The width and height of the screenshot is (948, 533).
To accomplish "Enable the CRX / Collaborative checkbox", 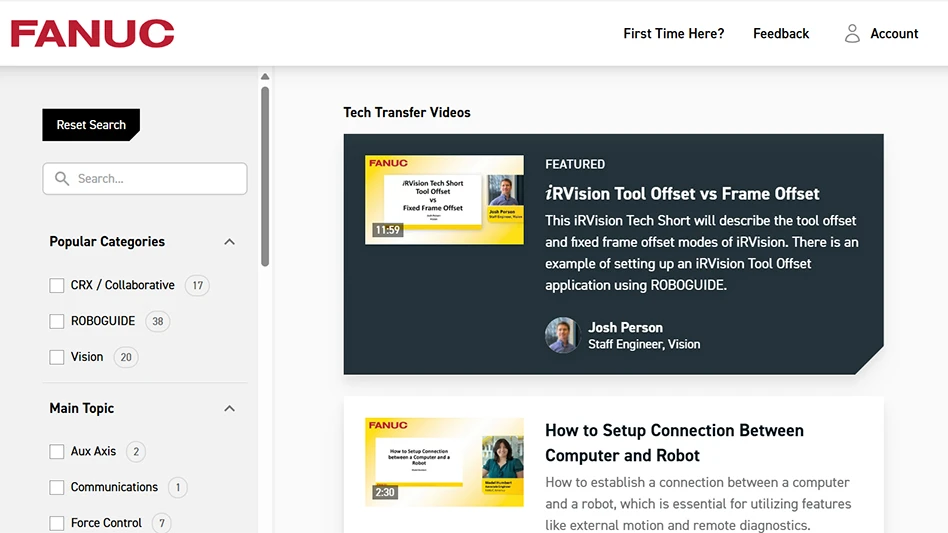I will coord(57,286).
